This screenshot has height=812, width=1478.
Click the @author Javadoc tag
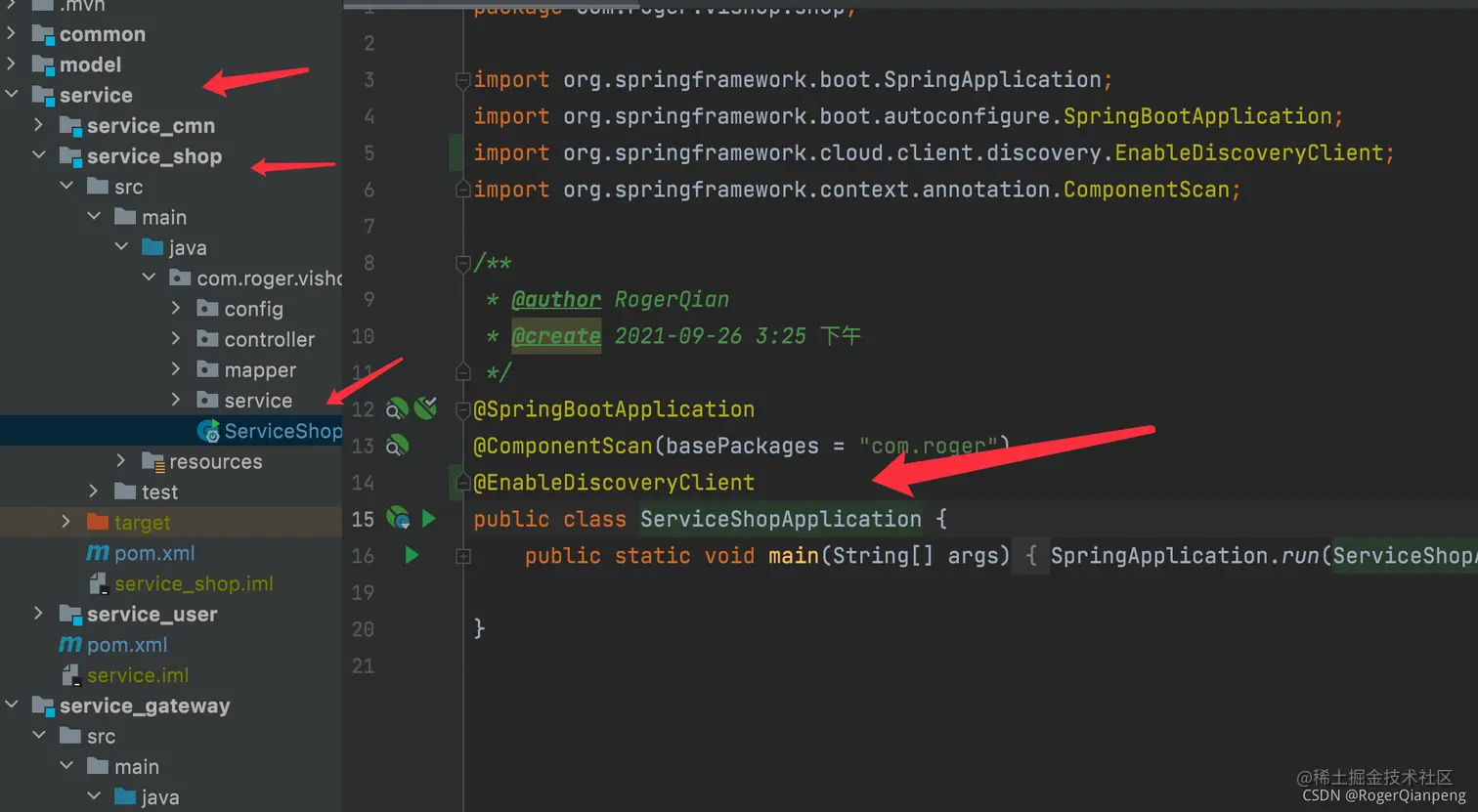tap(556, 299)
